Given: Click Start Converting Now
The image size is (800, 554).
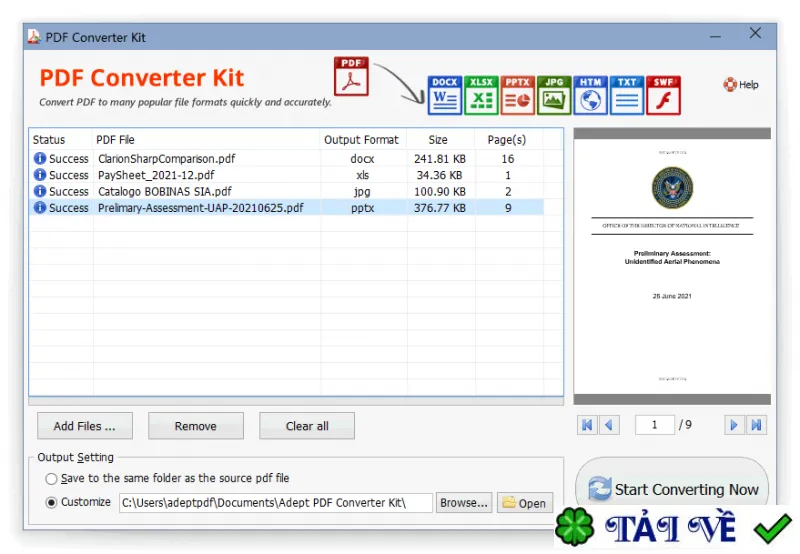Looking at the screenshot, I should (x=672, y=488).
